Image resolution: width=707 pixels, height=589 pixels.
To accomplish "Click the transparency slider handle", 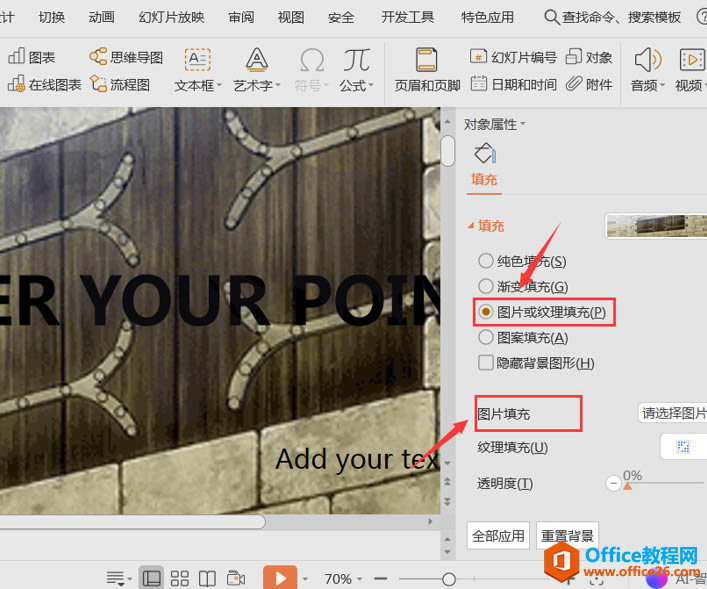I will (x=627, y=486).
